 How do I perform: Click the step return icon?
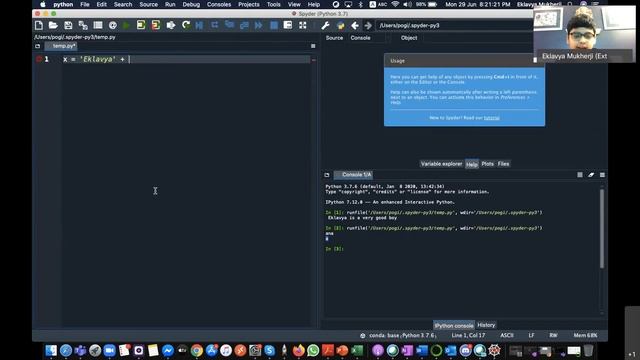point(244,25)
